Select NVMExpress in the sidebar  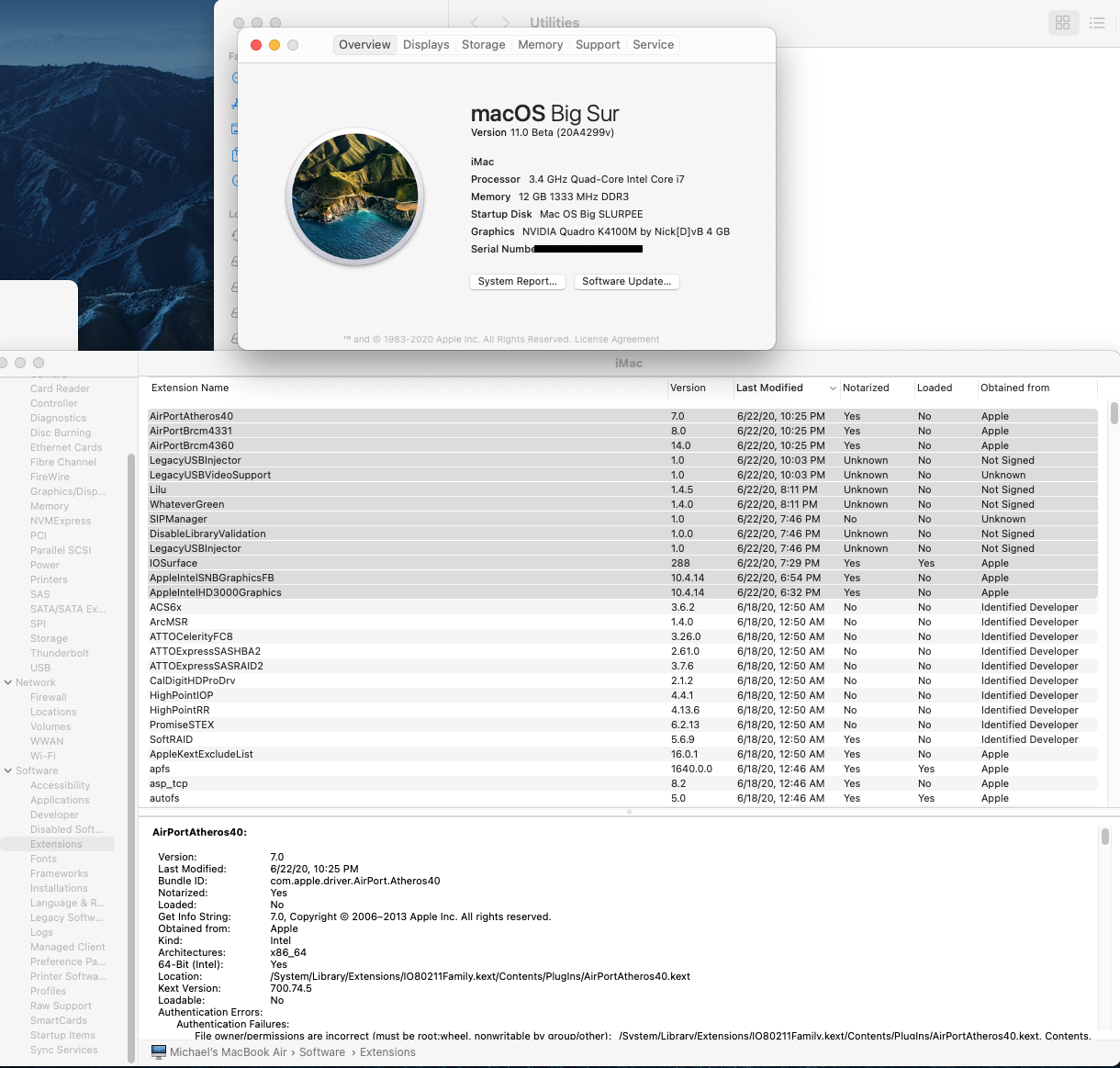tap(61, 521)
